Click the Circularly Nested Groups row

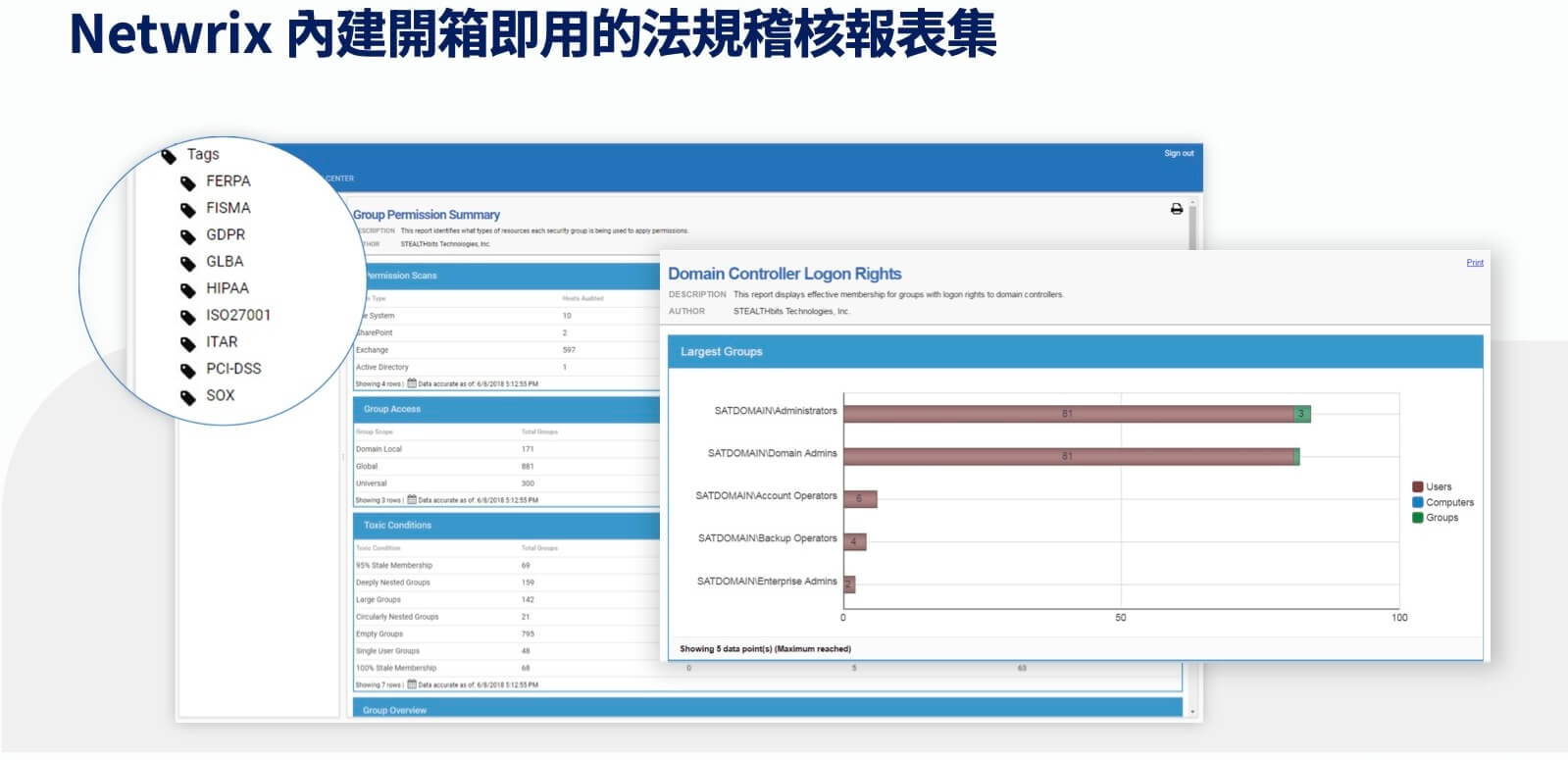click(x=507, y=617)
